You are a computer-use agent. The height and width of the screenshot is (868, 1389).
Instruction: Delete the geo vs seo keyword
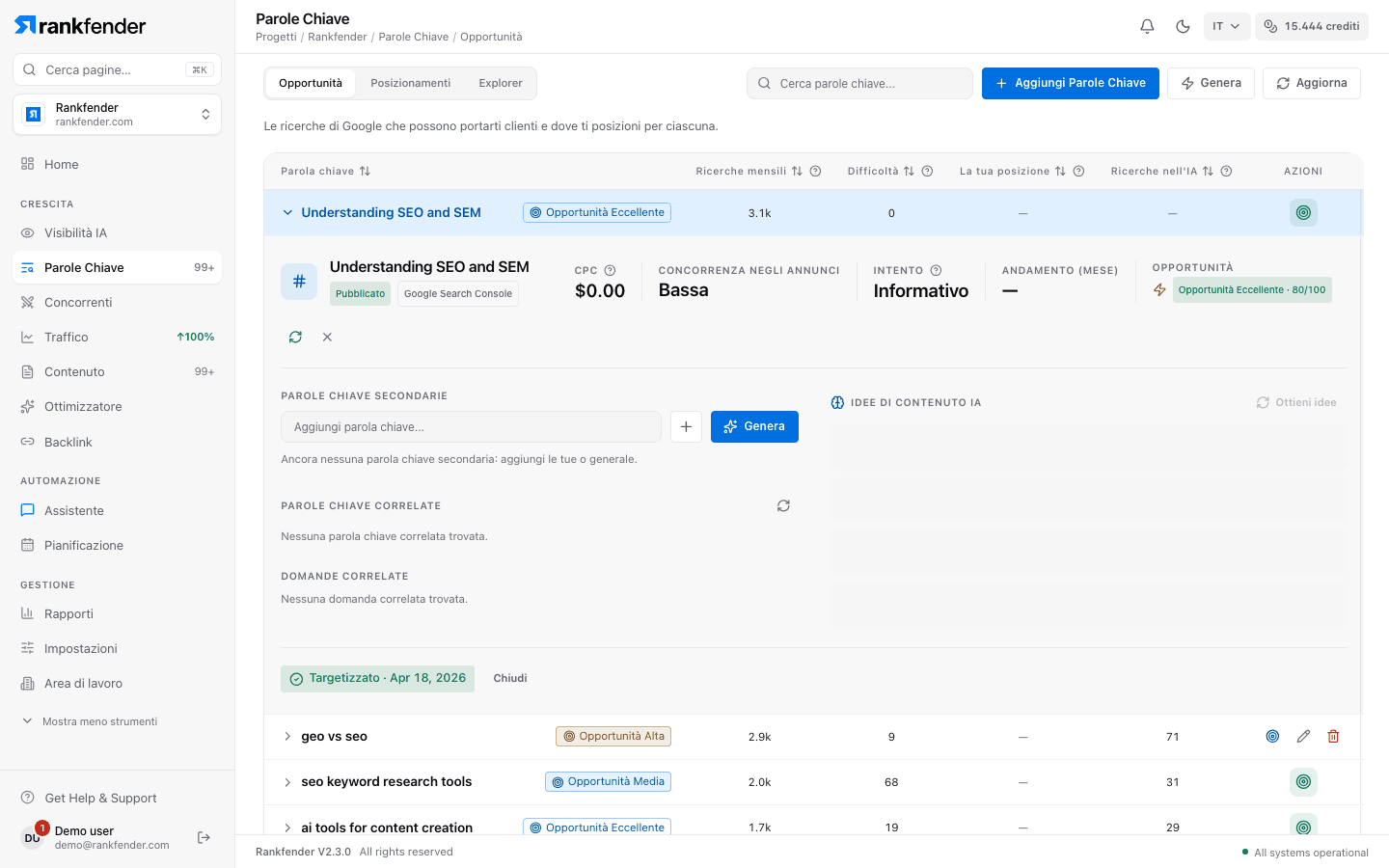click(1333, 736)
